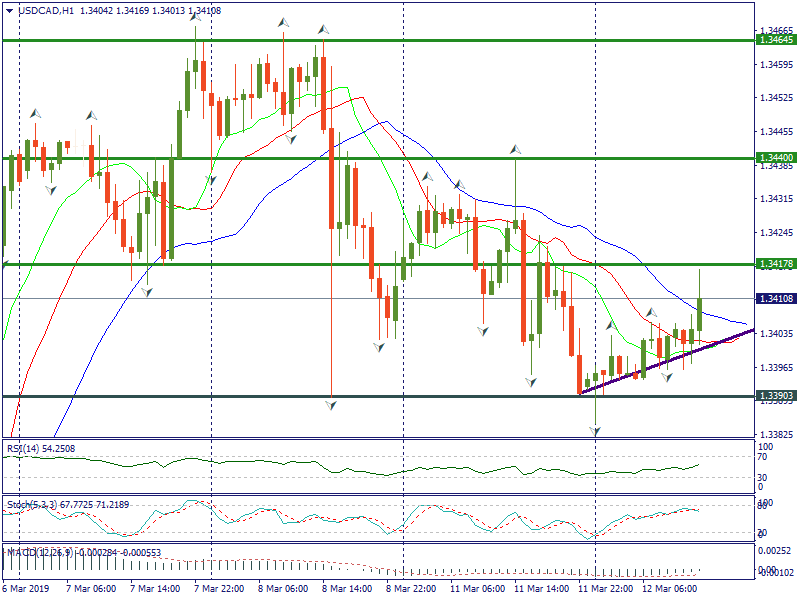Click the up fractal arrow above 1.34400 spike

click(516, 149)
